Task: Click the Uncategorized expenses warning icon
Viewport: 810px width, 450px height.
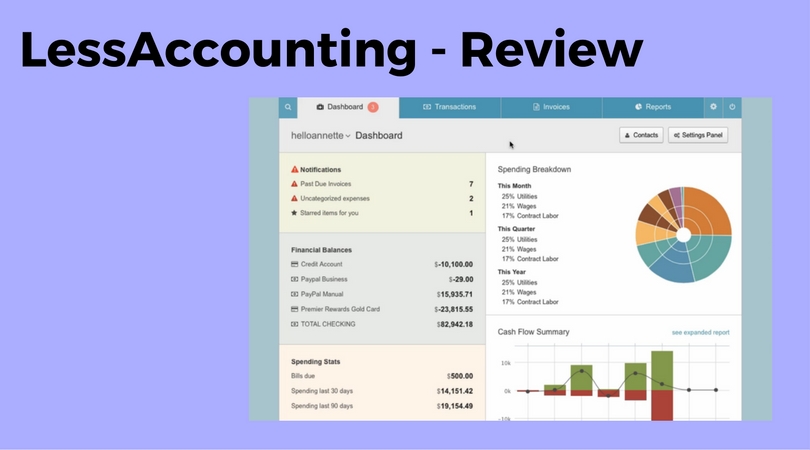Action: click(294, 198)
